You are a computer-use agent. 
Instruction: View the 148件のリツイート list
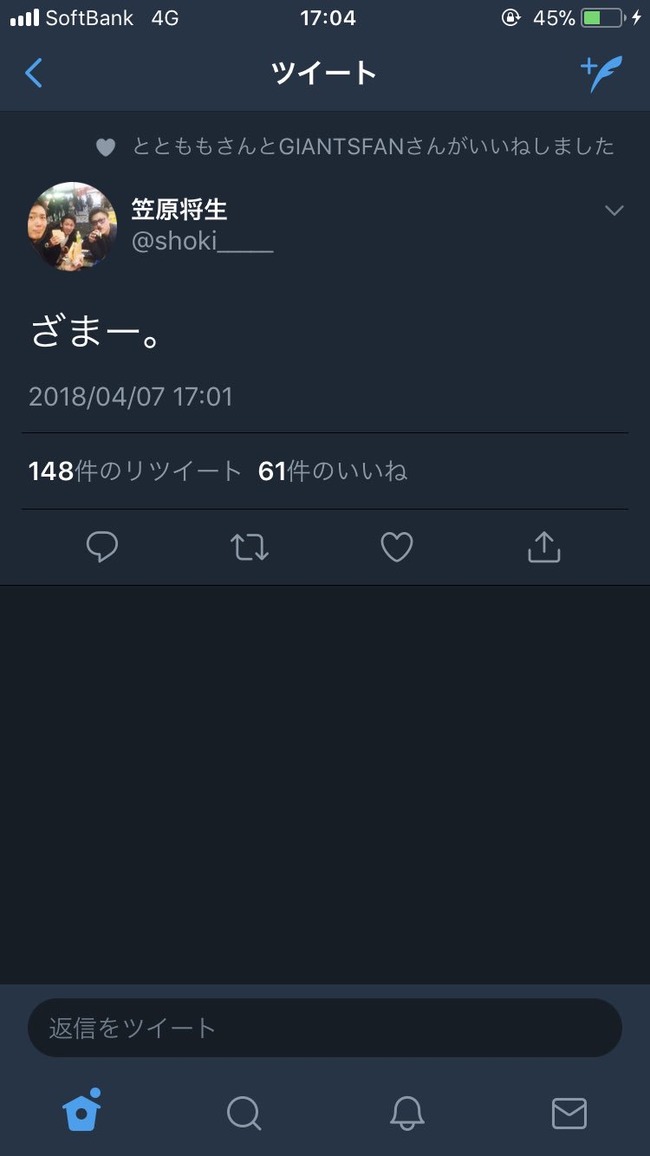pos(135,471)
